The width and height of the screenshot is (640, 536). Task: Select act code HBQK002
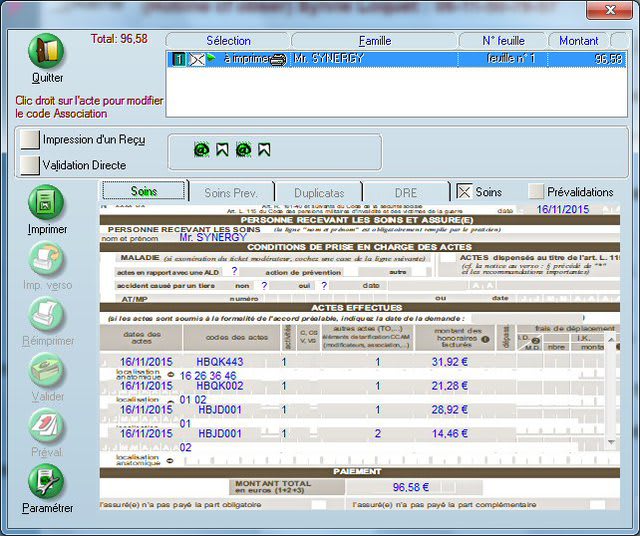(220, 386)
